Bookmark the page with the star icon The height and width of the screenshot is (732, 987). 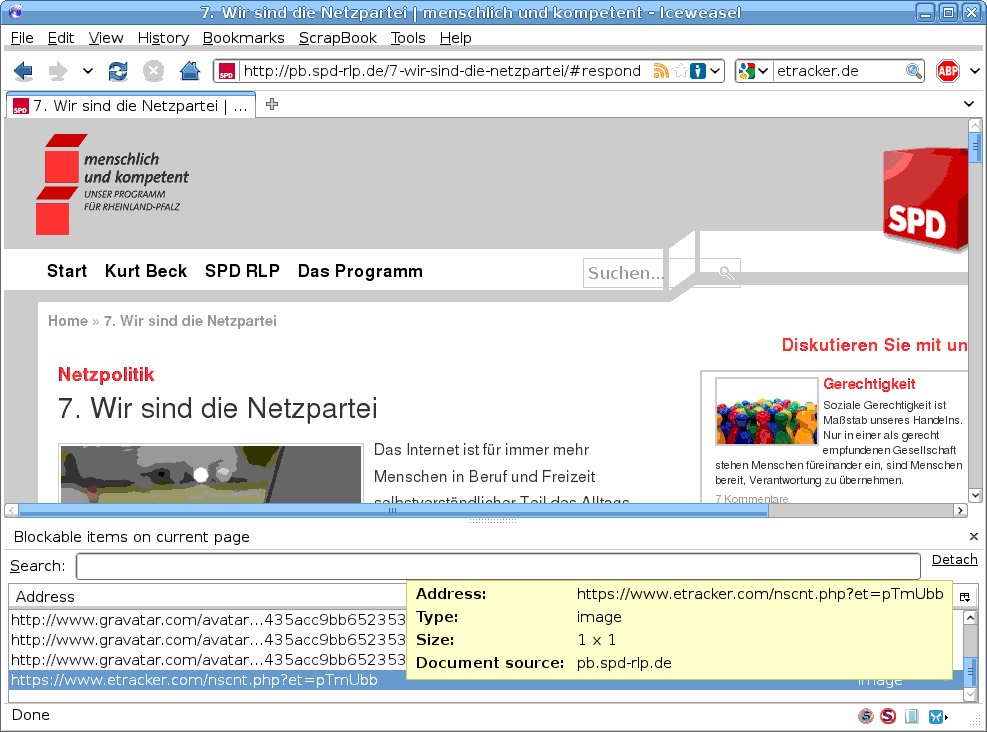pyautogui.click(x=680, y=71)
